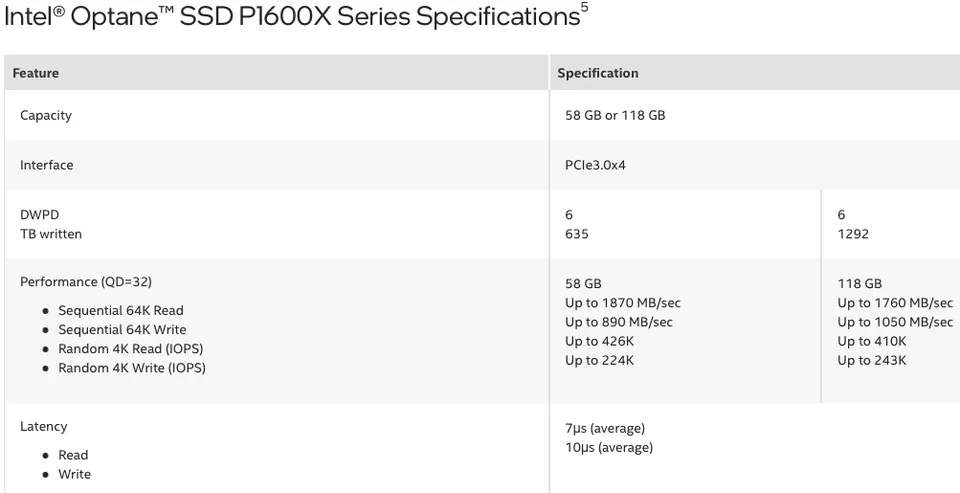The width and height of the screenshot is (960, 493).
Task: Click the "58 GB or 118 GB" capacity value
Action: 615,115
